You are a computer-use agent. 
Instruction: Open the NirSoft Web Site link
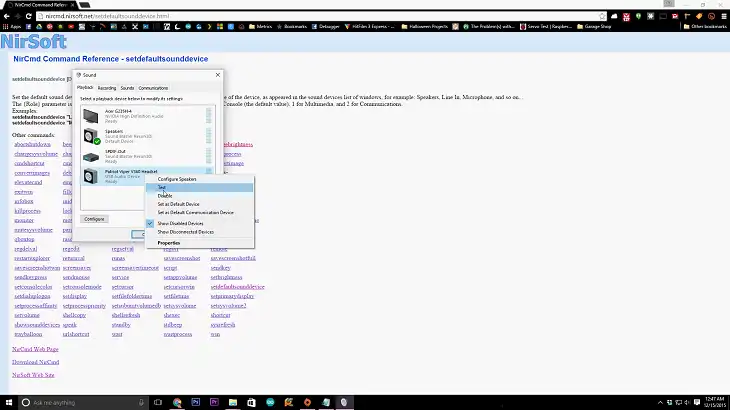coord(33,375)
